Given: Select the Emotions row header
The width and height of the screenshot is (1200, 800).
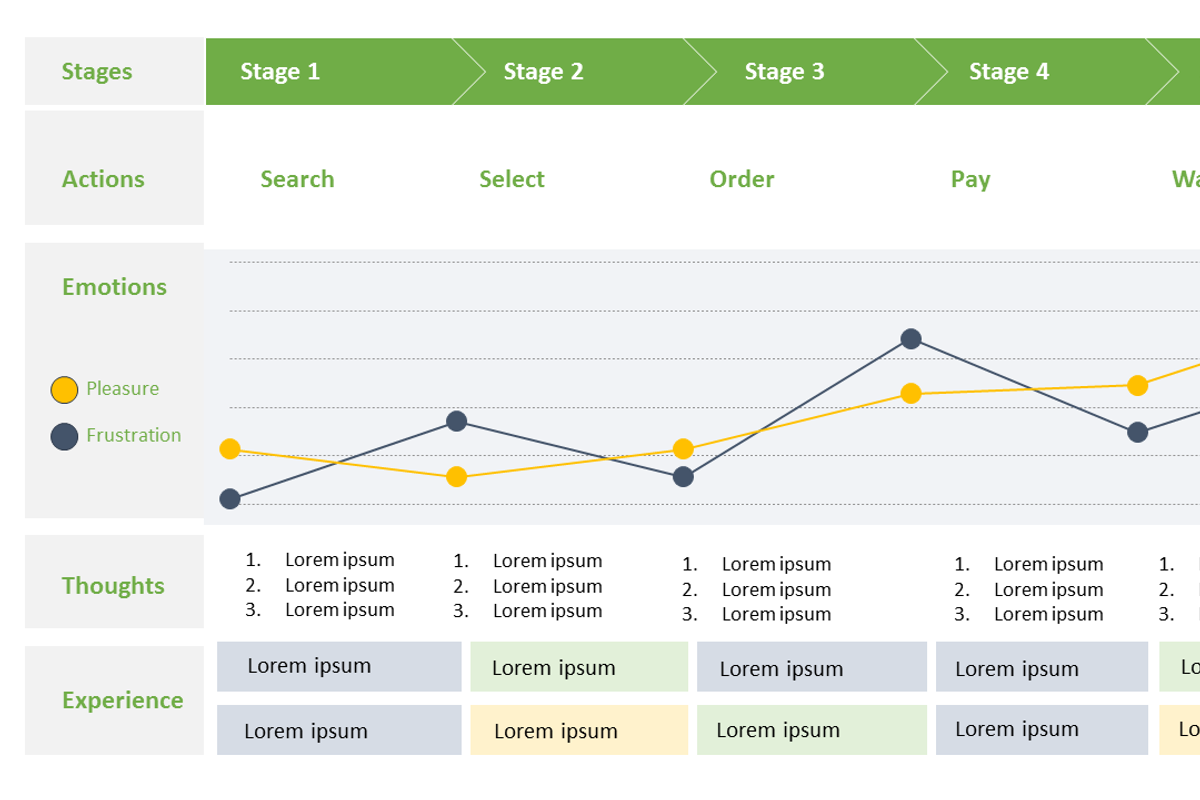Looking at the screenshot, I should pos(113,287).
